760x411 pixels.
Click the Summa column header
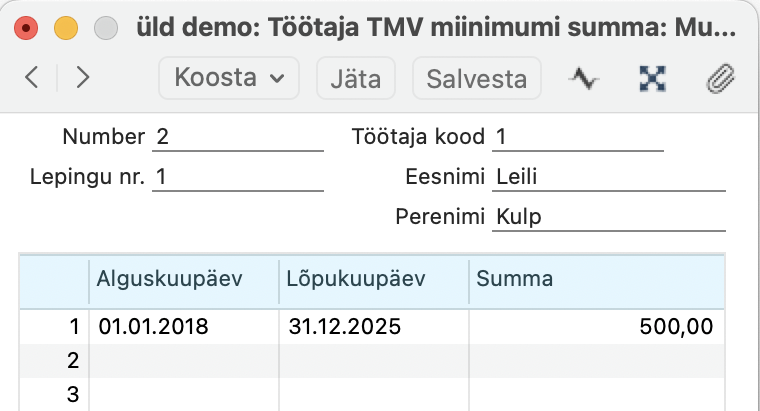coord(596,279)
